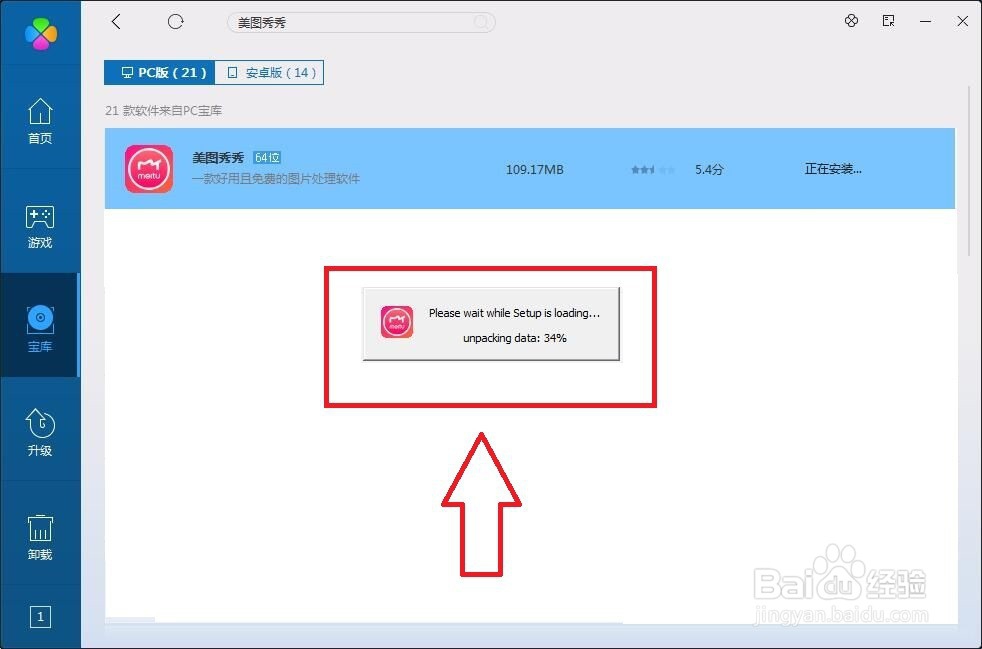Click the 5.4分 score text

[x=709, y=169]
